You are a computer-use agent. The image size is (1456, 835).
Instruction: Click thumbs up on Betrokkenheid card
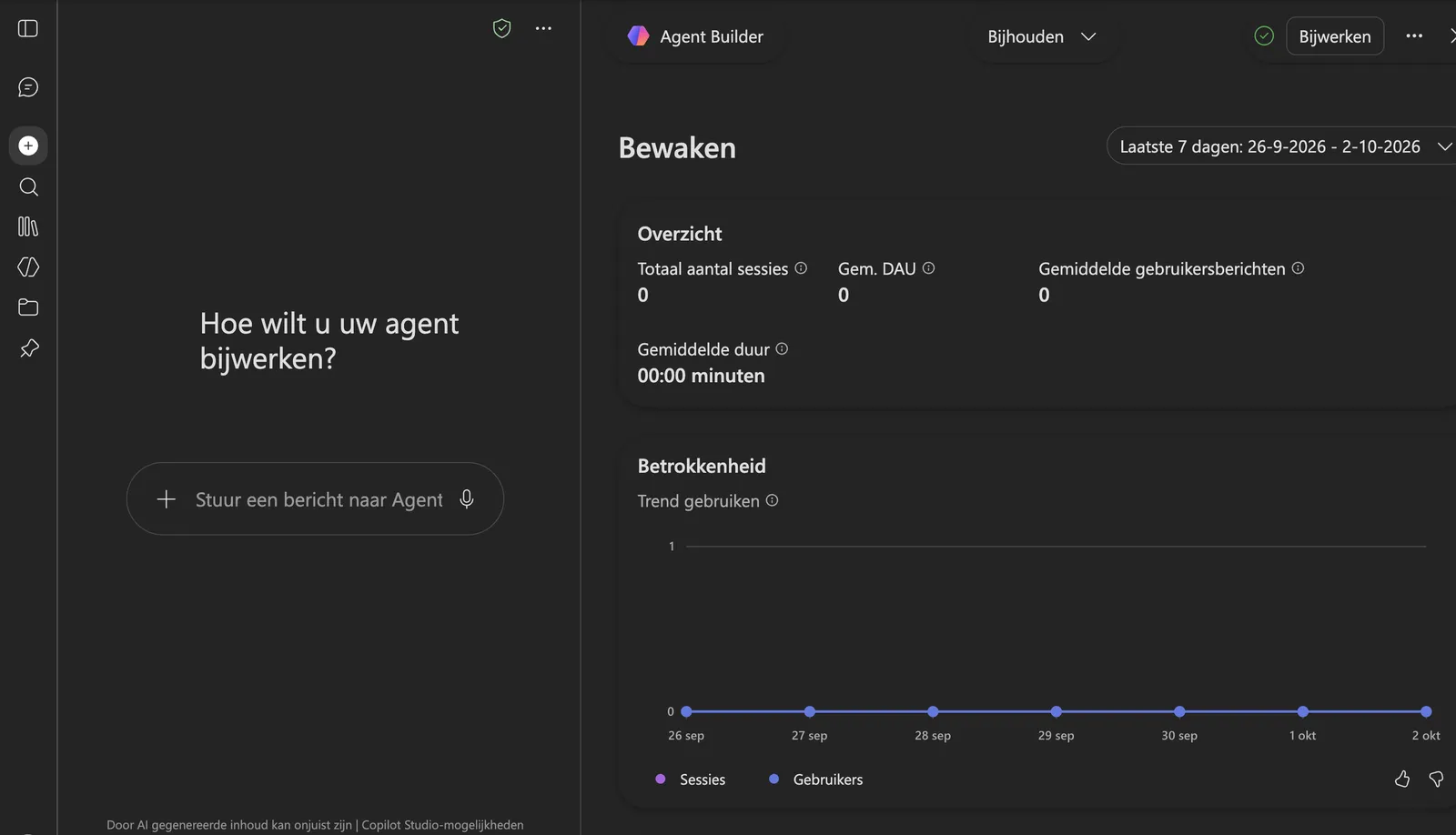[x=1402, y=779]
